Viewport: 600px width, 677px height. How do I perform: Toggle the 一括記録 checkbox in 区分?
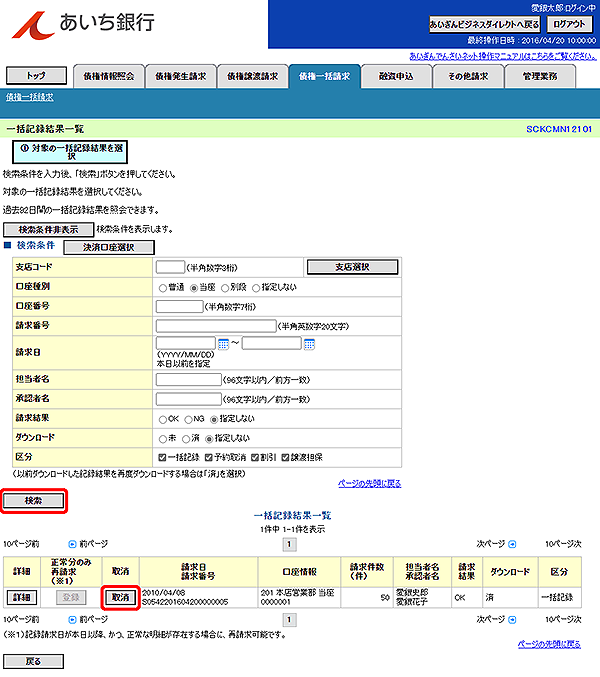(x=162, y=458)
